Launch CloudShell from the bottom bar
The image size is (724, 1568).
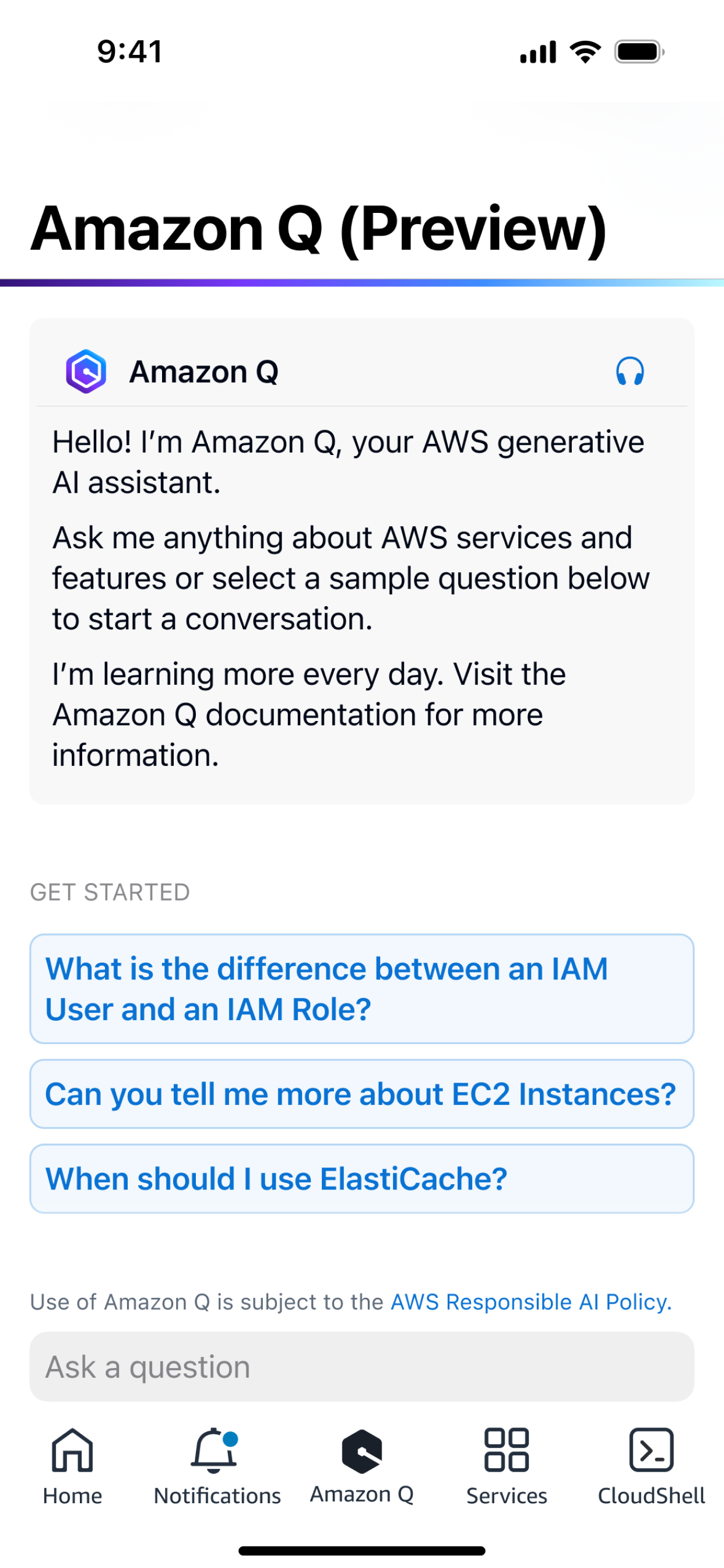coord(651,1468)
